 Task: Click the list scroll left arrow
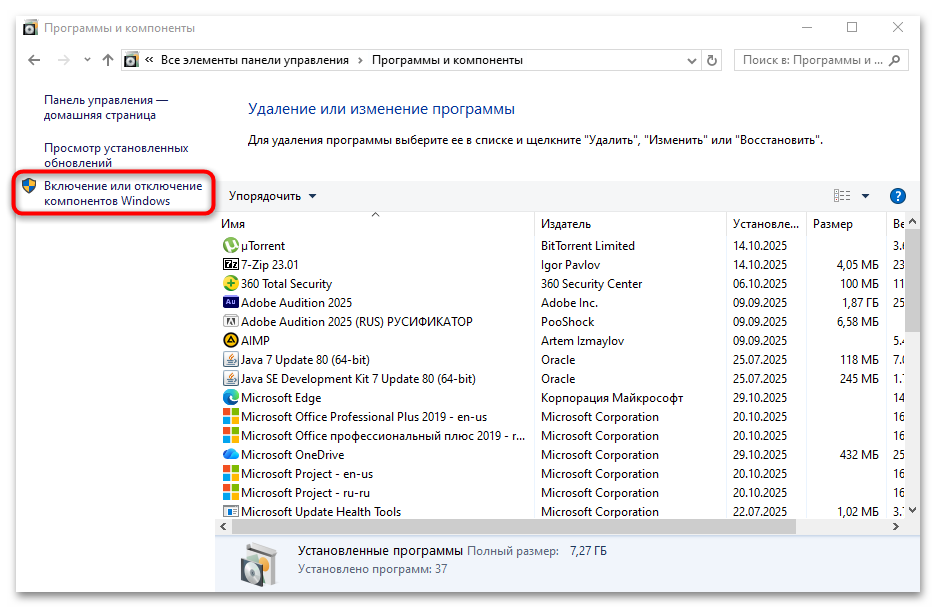[x=223, y=526]
